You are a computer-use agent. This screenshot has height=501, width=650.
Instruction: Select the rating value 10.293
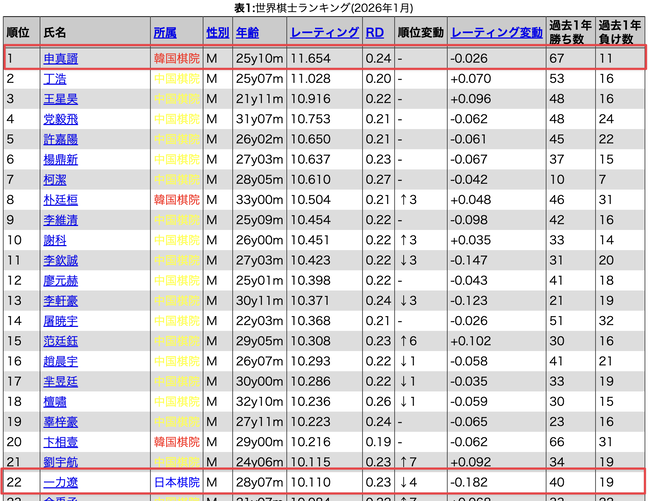310,361
